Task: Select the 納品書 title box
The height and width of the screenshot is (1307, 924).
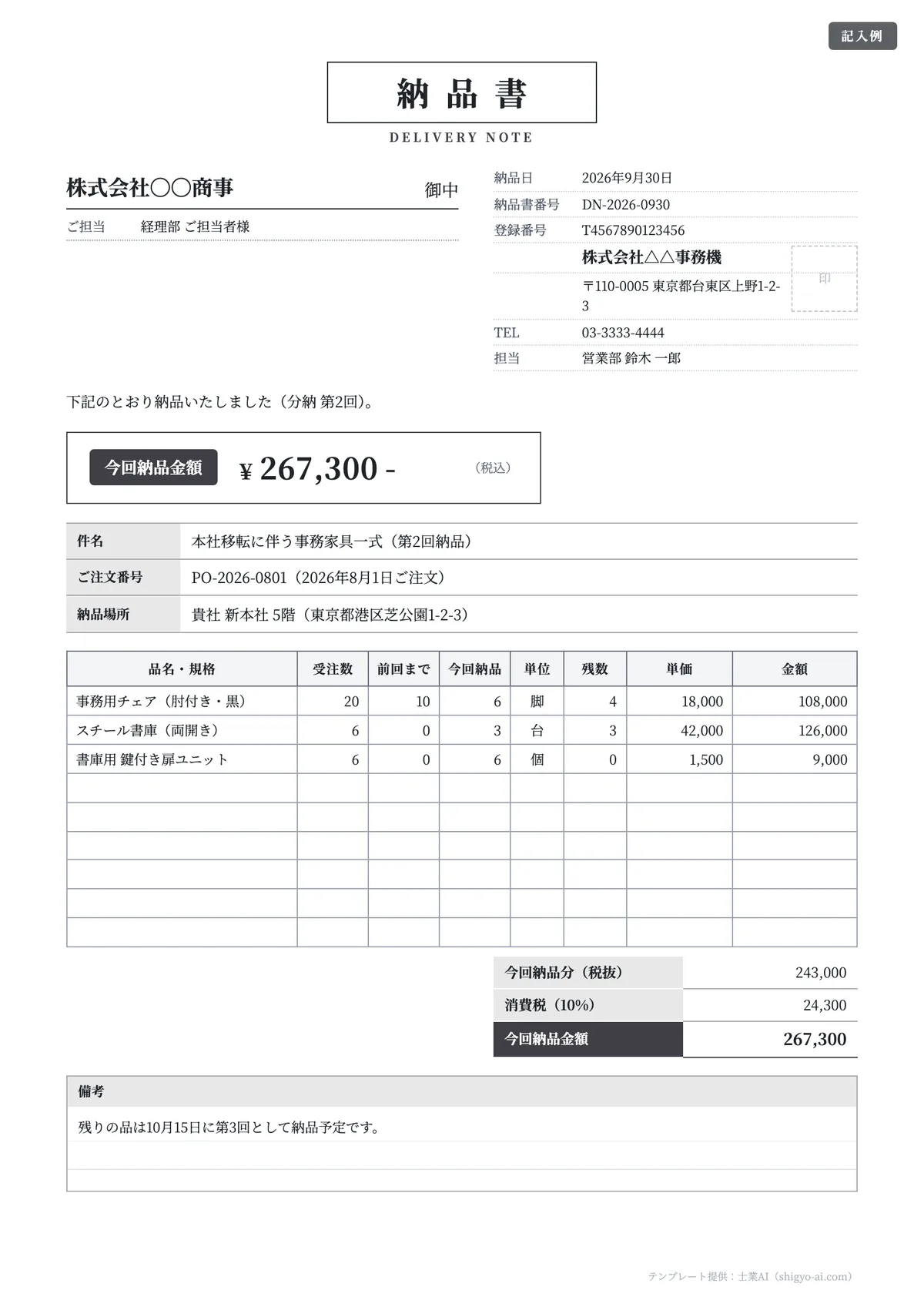Action: [461, 92]
